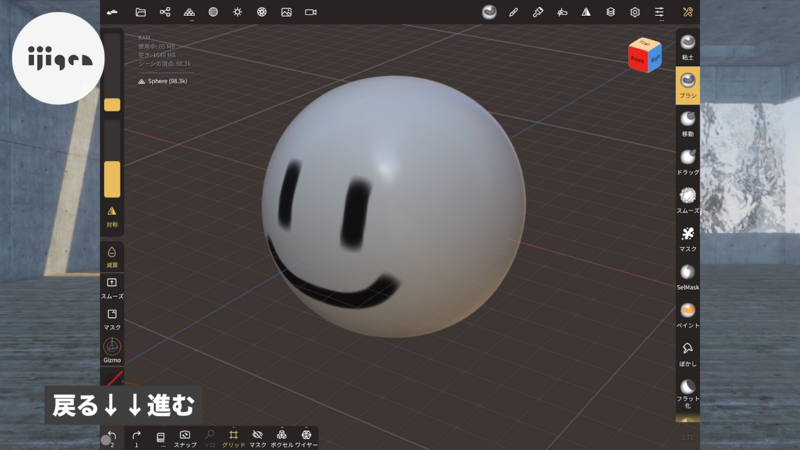Open the Material sphere menu
Screen dimensions: 800x450
pos(213,12)
